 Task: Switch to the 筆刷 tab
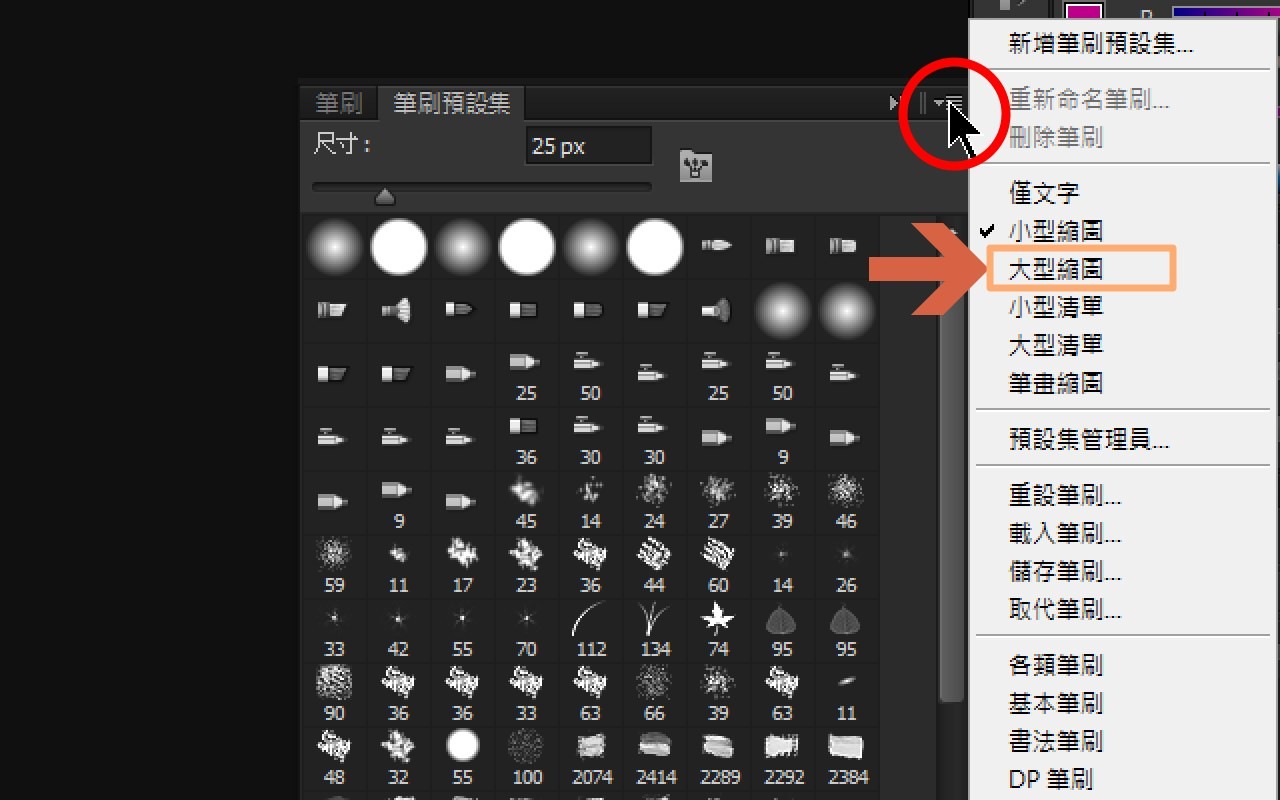[338, 103]
